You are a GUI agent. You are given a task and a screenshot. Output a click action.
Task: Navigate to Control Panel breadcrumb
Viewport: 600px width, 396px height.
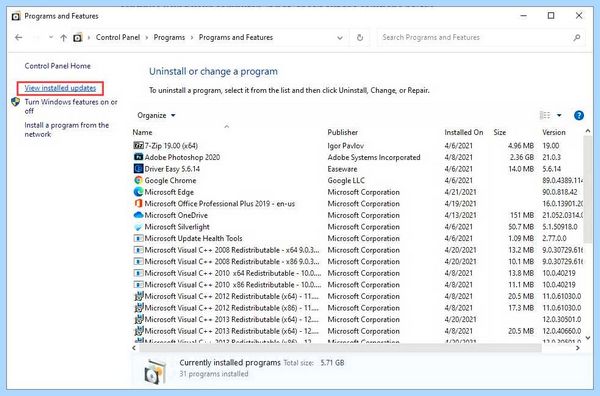coord(118,37)
